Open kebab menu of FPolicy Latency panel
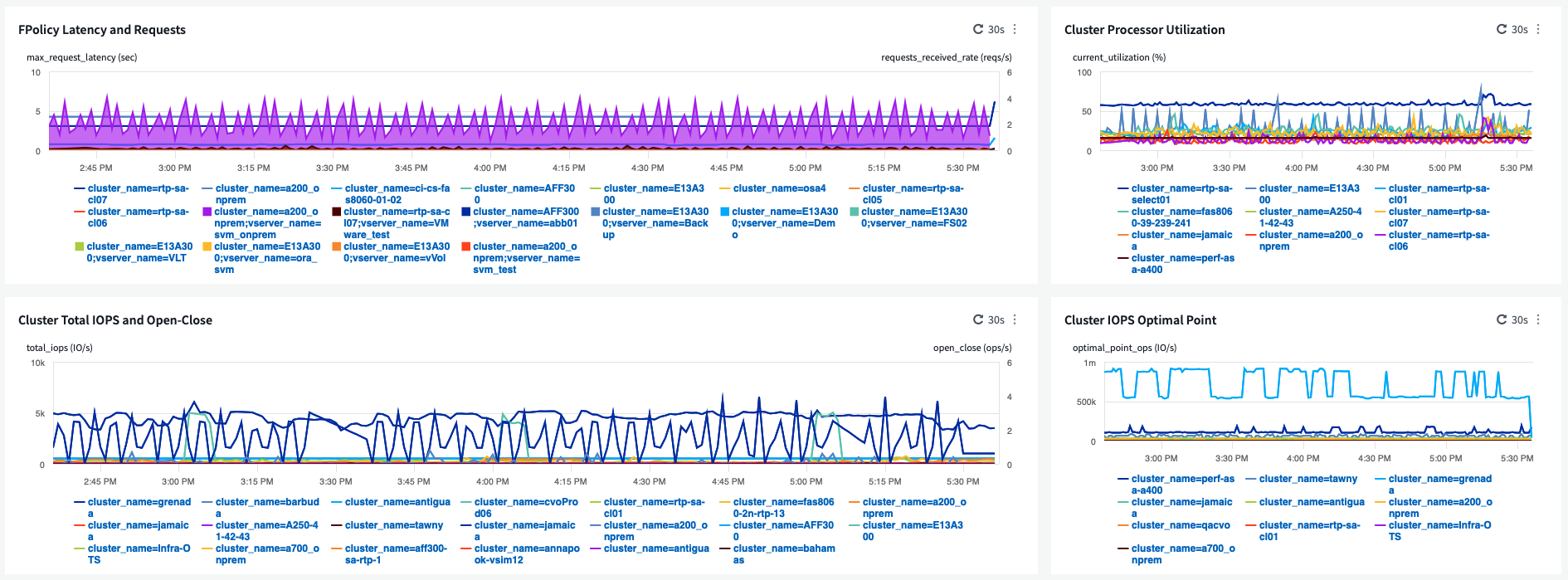1568x580 pixels. pyautogui.click(x=1015, y=29)
